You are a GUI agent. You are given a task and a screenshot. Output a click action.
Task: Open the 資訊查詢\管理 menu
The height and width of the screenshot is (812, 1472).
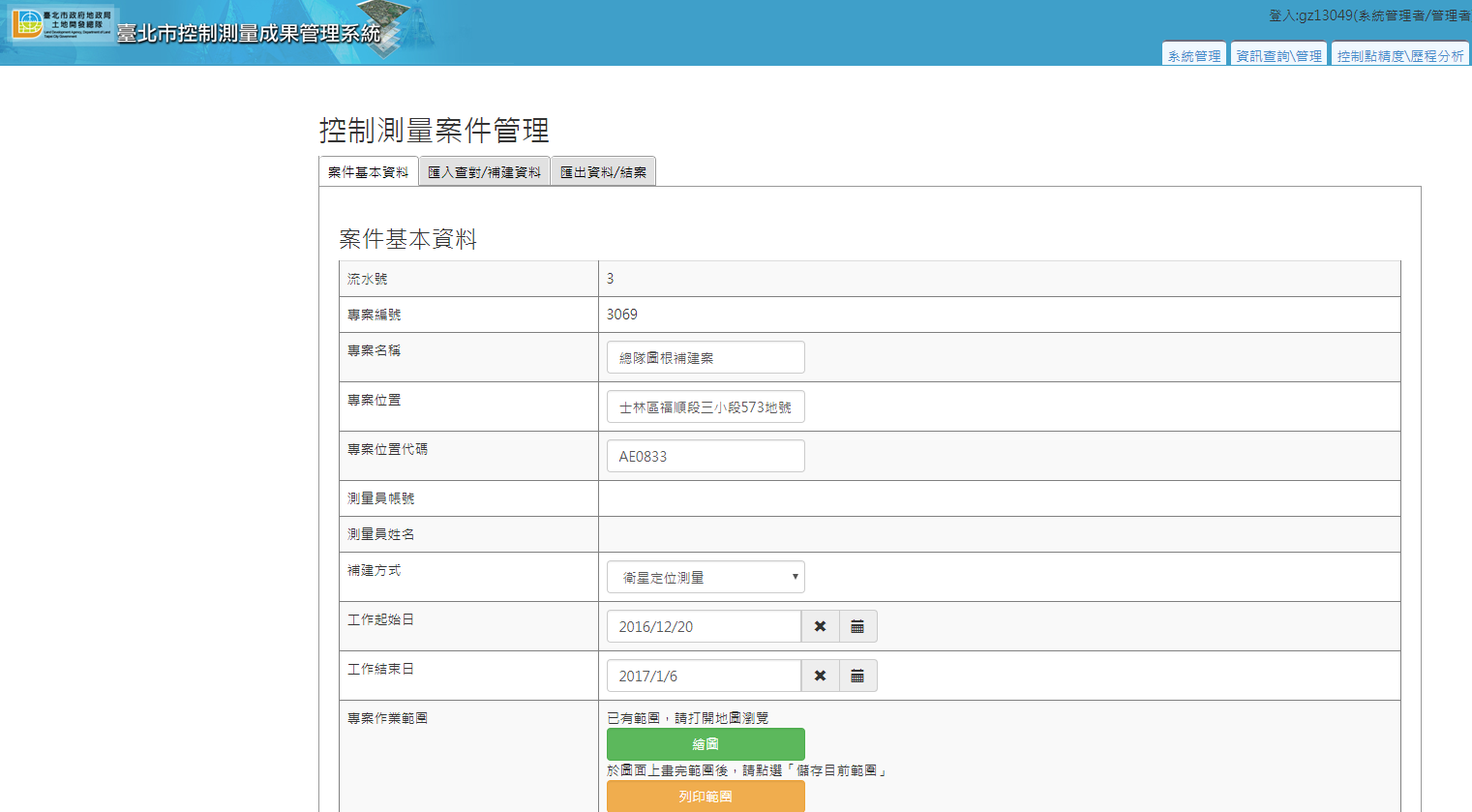tap(1278, 55)
